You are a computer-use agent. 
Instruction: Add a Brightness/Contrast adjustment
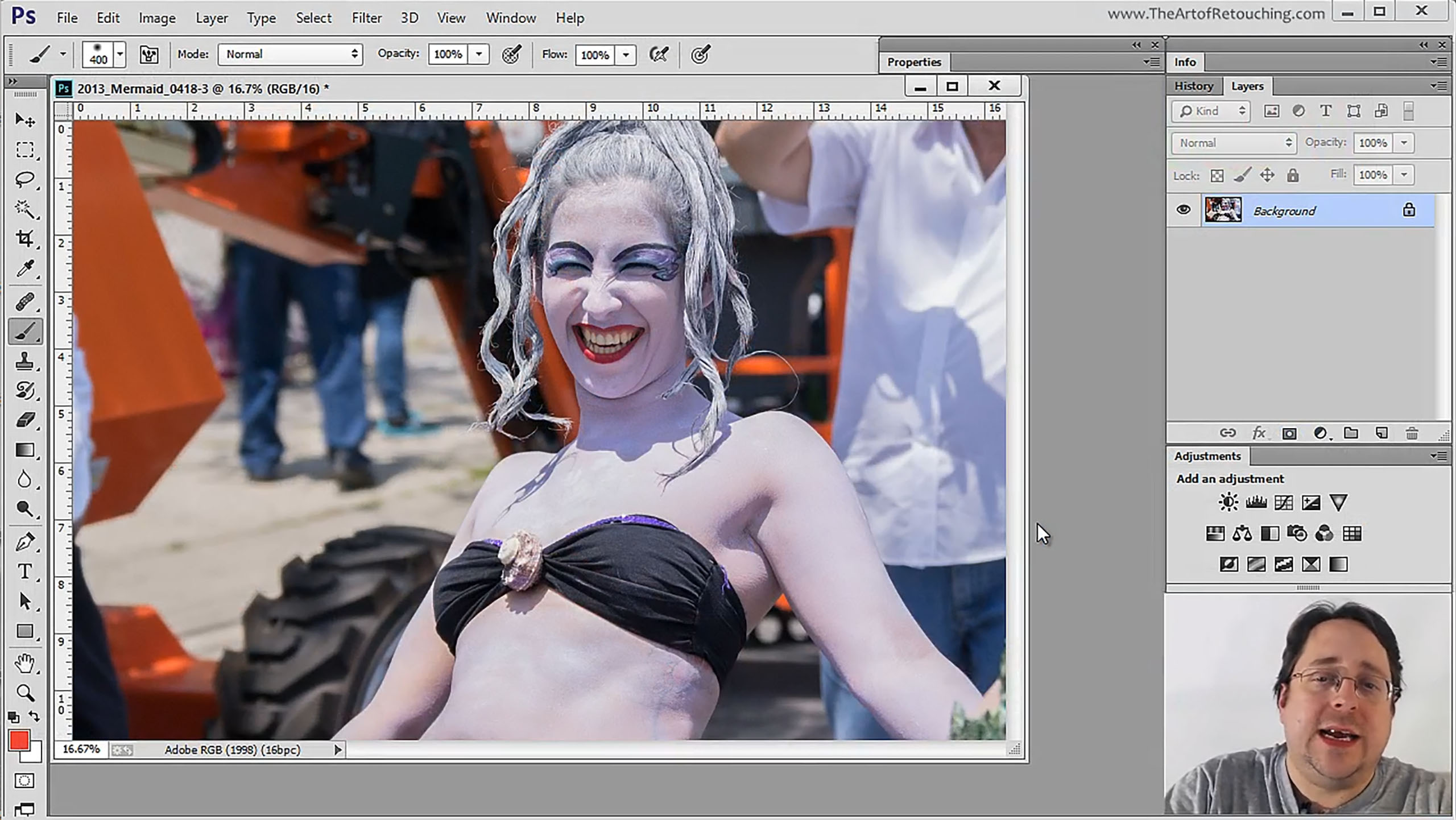(1228, 502)
